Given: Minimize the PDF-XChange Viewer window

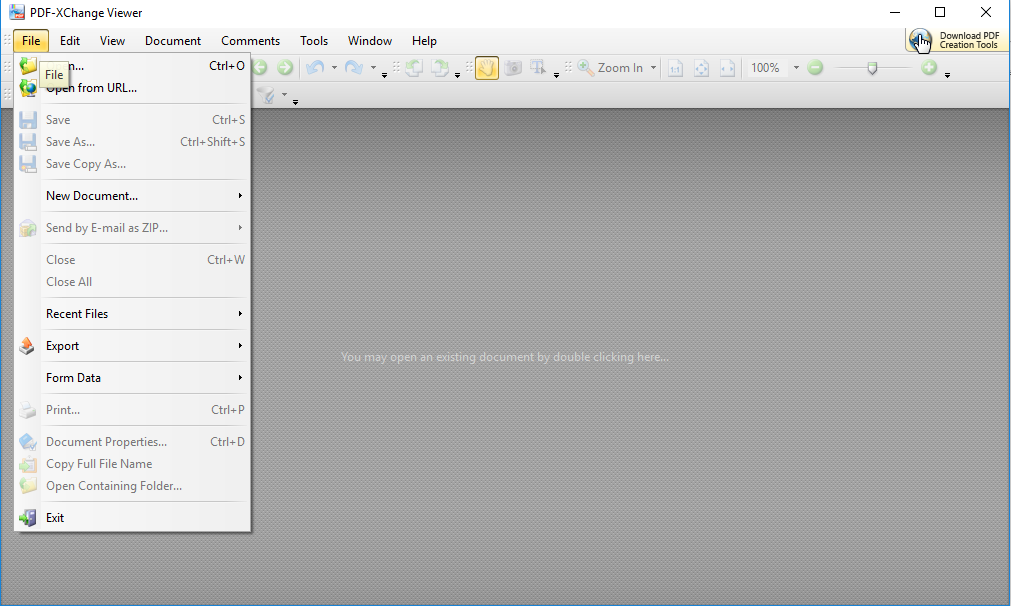Looking at the screenshot, I should 895,12.
